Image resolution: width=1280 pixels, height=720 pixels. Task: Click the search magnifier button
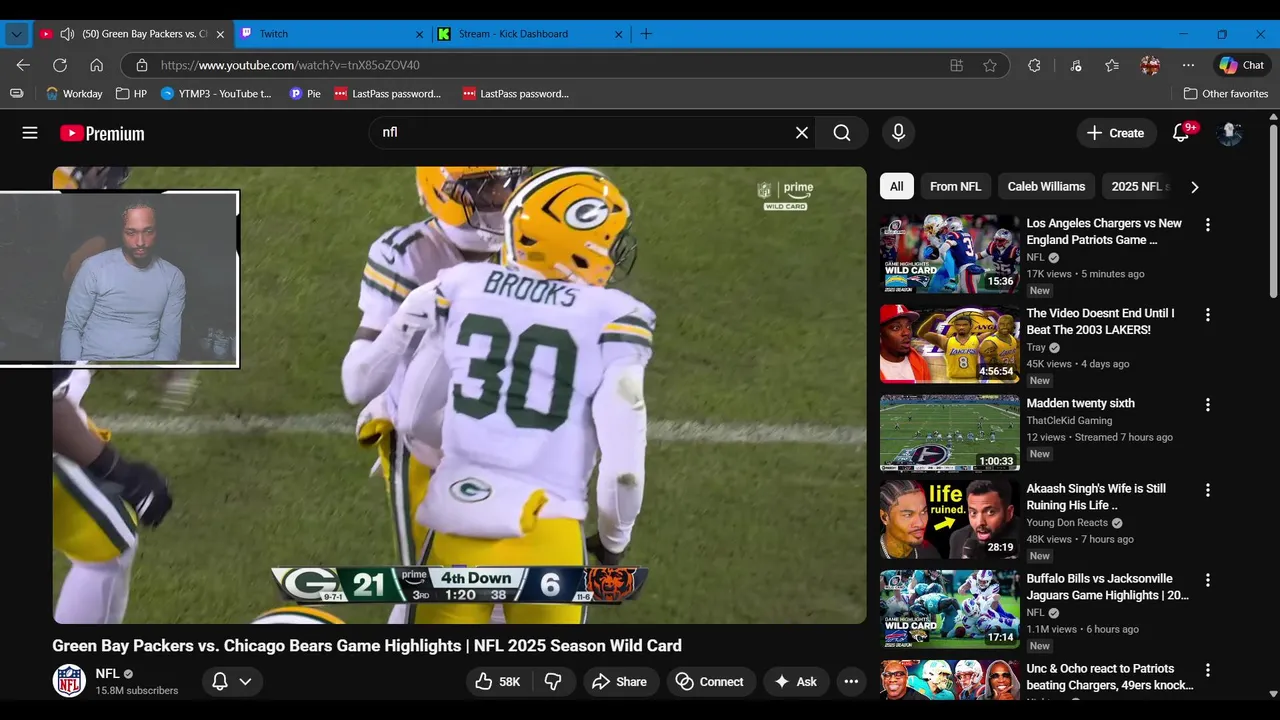[842, 133]
